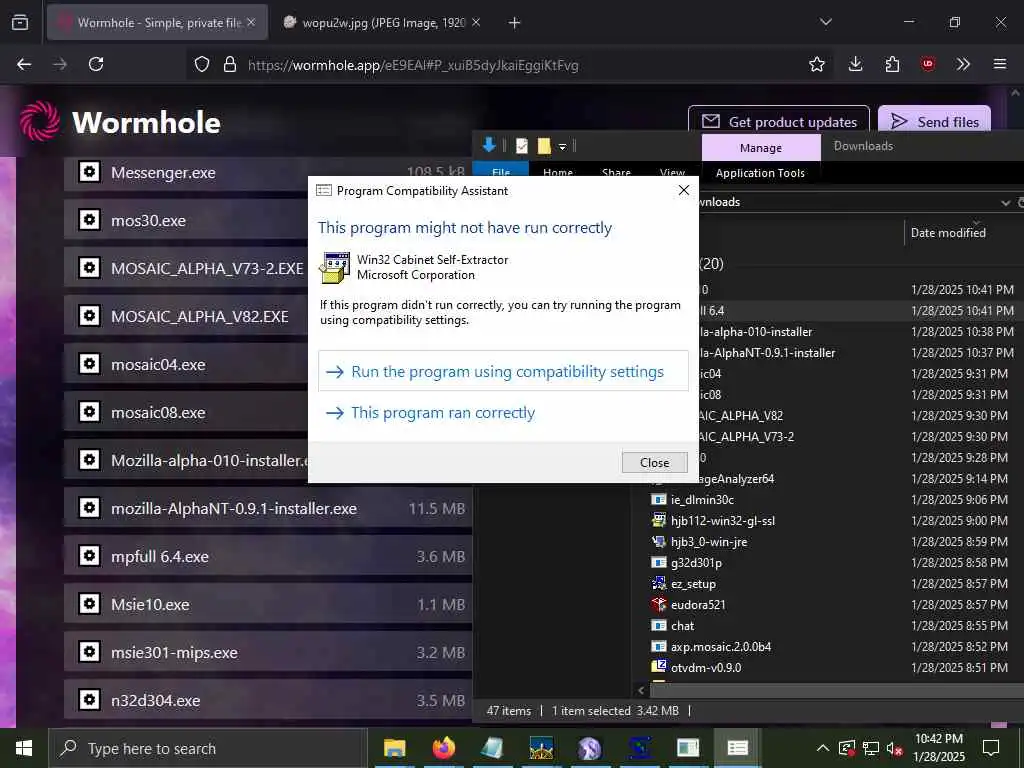The image size is (1024, 768).
Task: Click msie301-mips.exe file icon
Action: pyautogui.click(x=89, y=652)
